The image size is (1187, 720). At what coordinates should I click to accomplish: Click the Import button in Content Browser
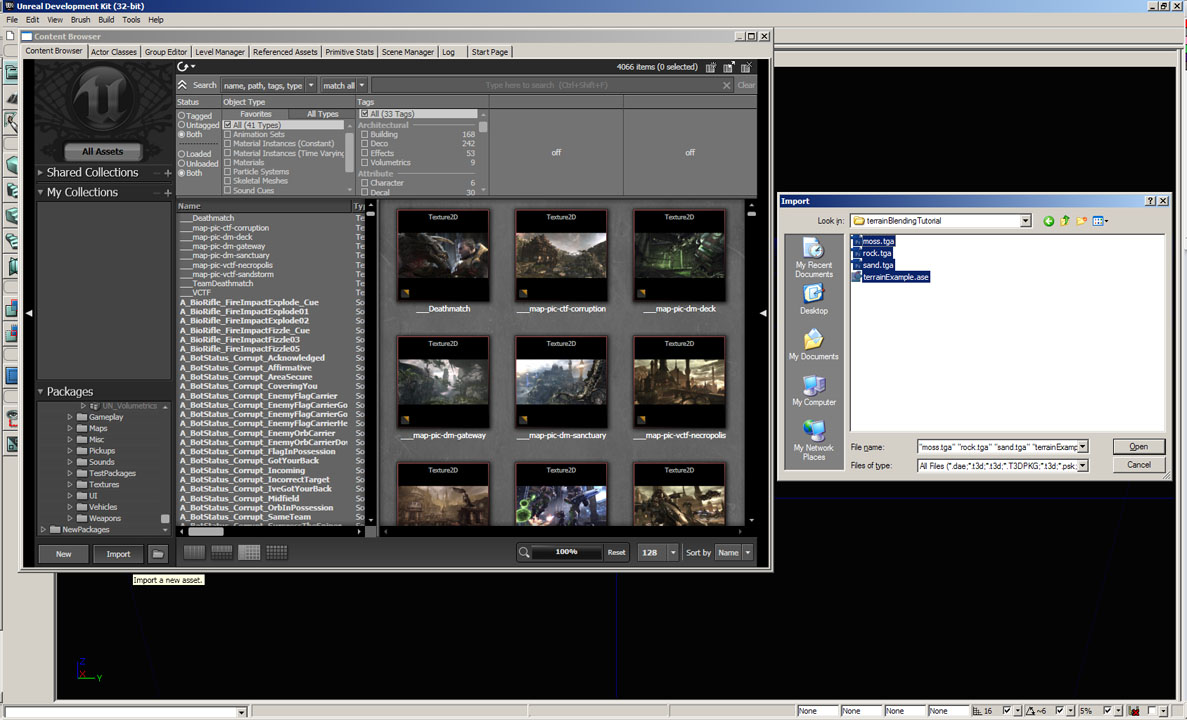tap(118, 554)
